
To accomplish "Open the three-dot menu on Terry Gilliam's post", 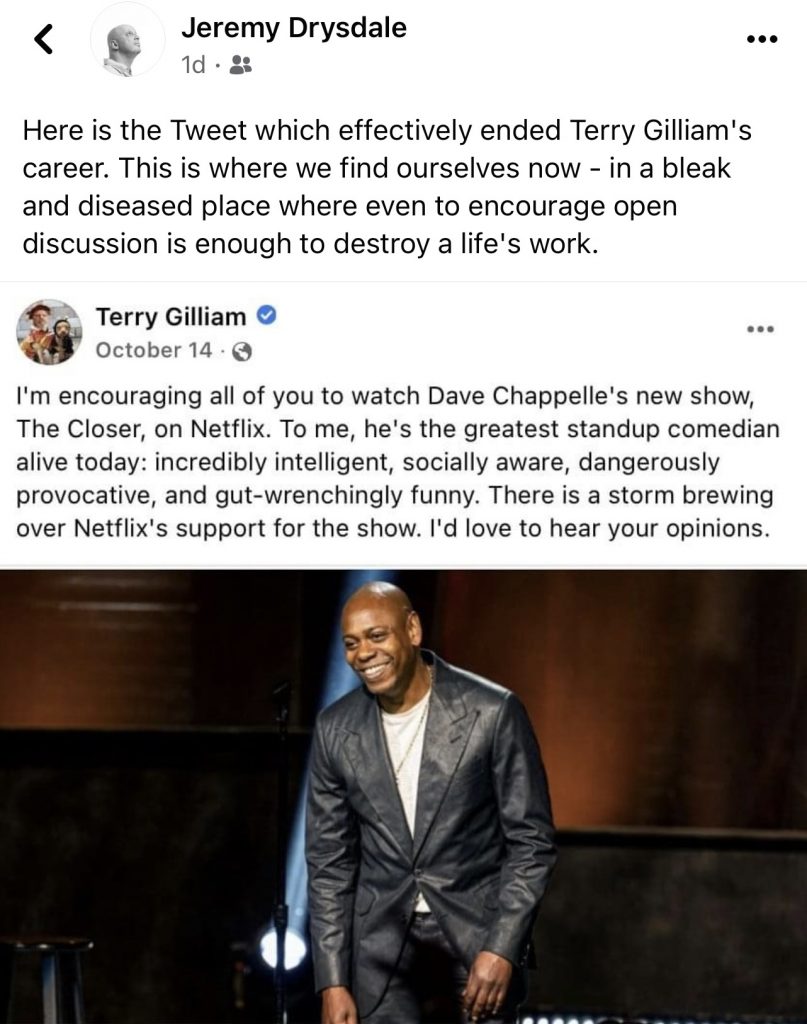I will pos(761,328).
